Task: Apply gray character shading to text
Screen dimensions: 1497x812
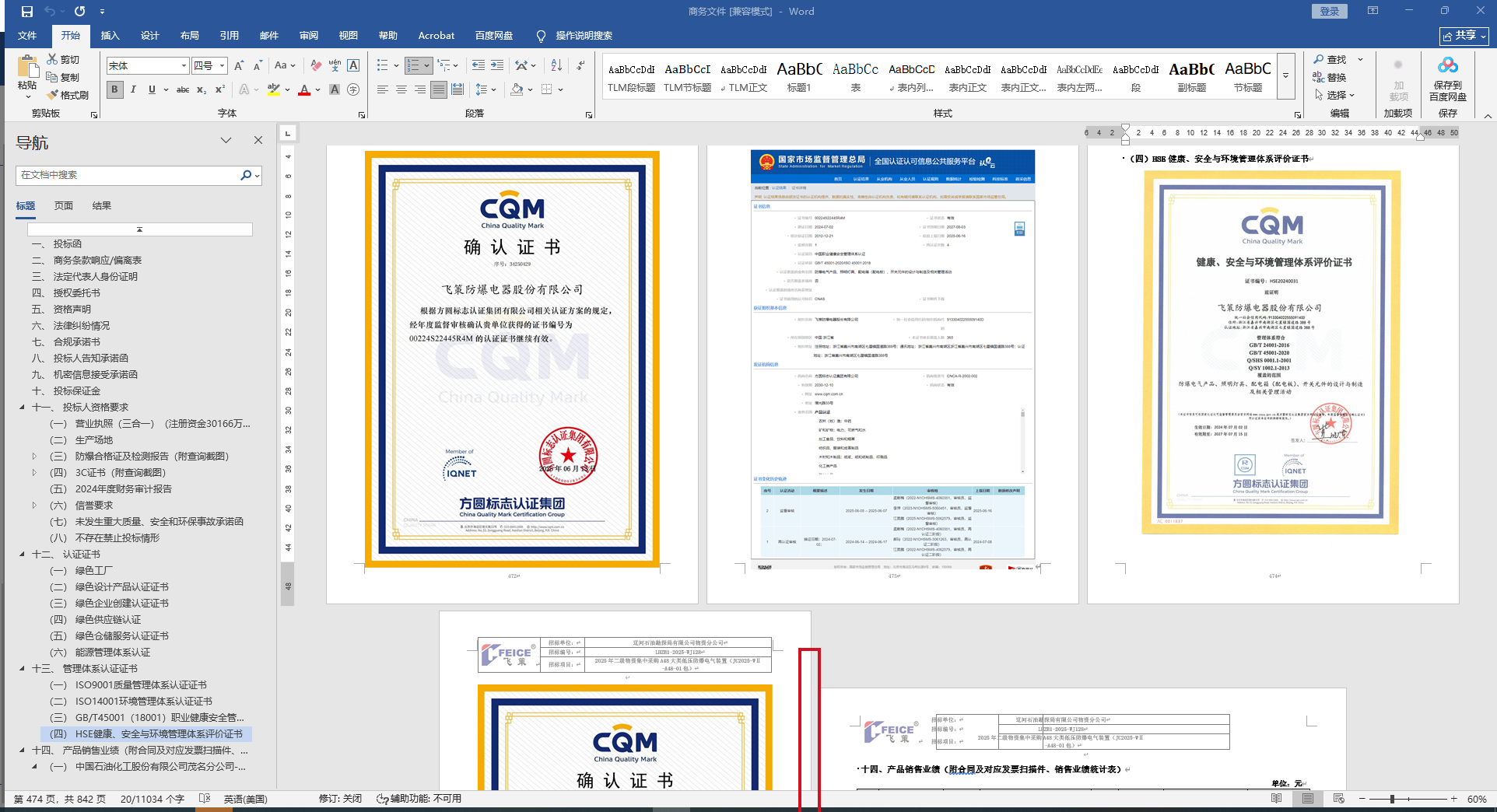Action: coord(335,89)
